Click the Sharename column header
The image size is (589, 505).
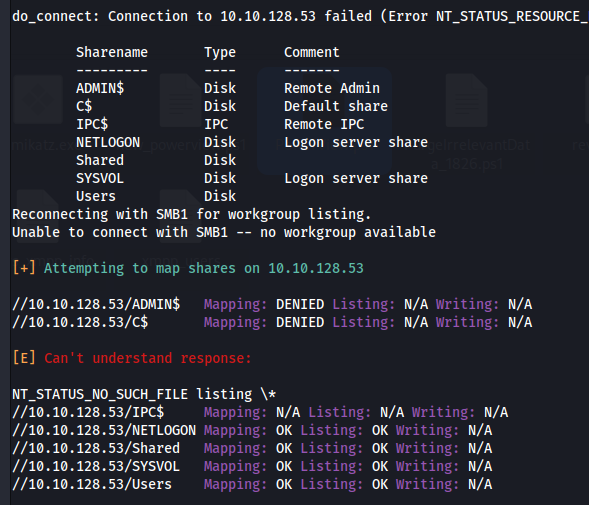(x=112, y=52)
